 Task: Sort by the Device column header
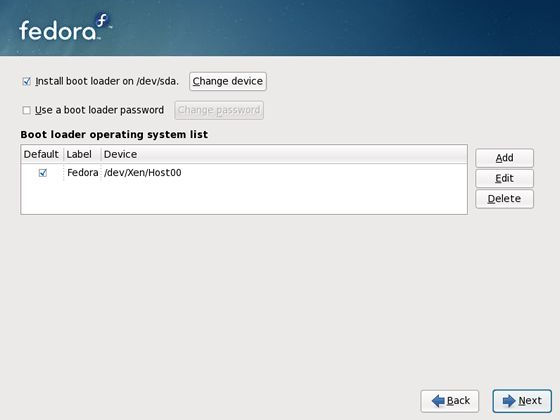click(284, 154)
